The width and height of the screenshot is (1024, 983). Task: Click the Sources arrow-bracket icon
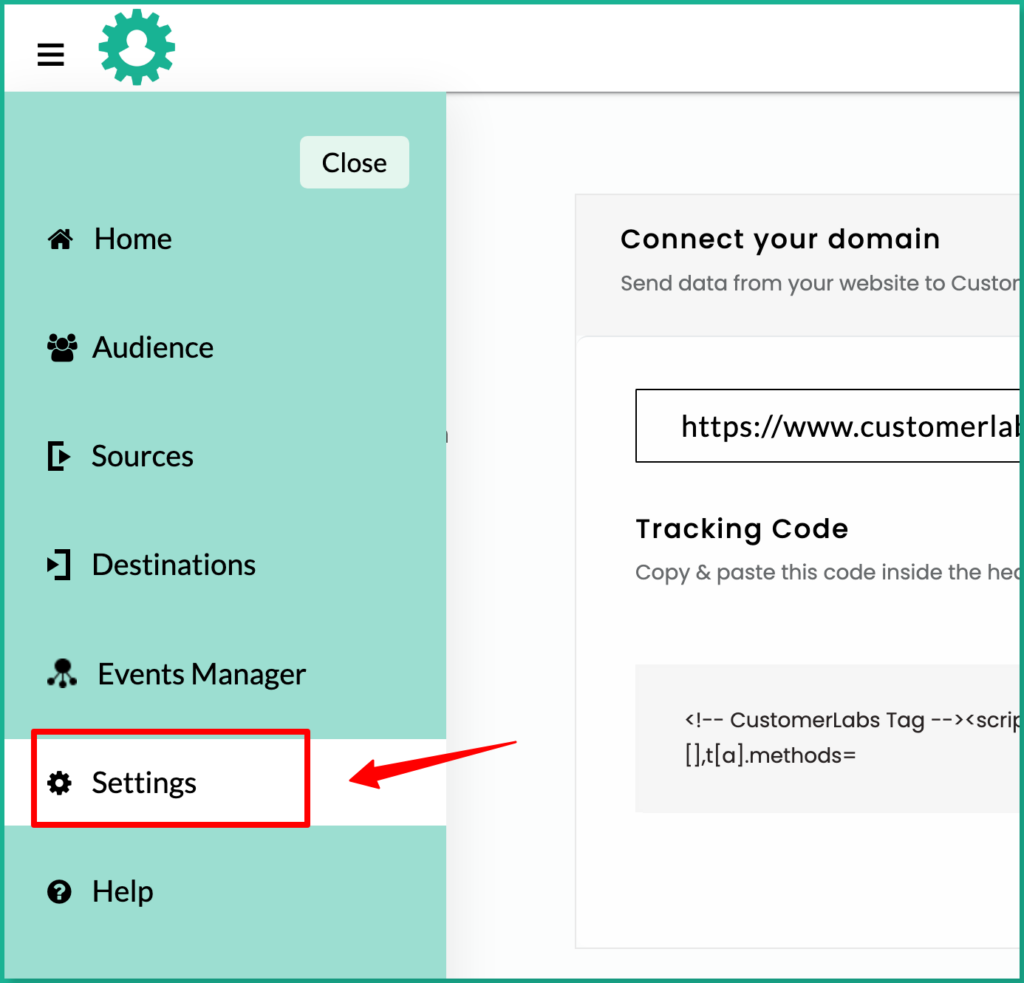click(x=59, y=456)
